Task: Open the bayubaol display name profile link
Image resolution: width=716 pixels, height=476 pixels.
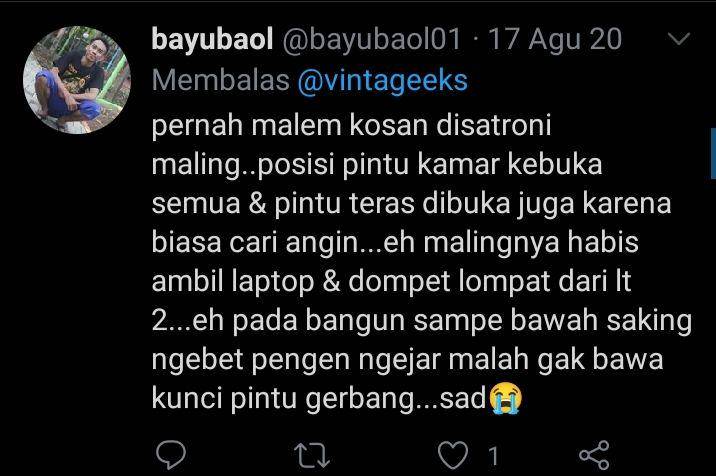Action: tap(212, 39)
